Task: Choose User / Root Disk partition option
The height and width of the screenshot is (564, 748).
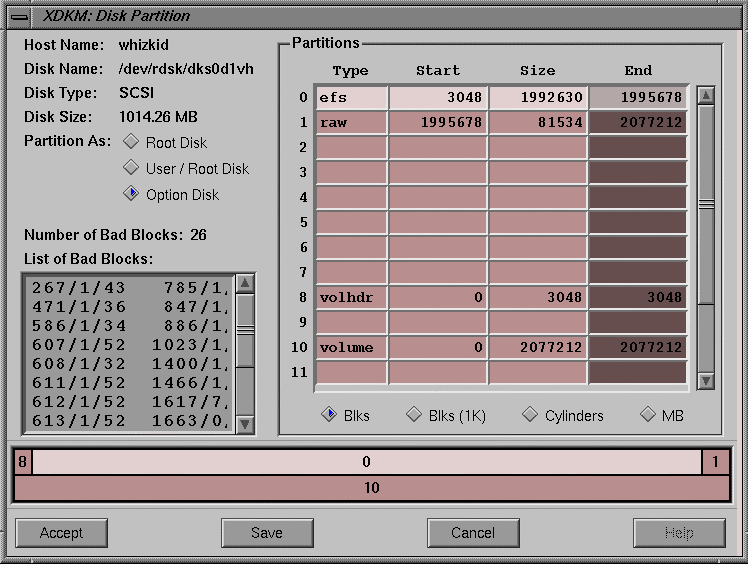Action: [131, 168]
